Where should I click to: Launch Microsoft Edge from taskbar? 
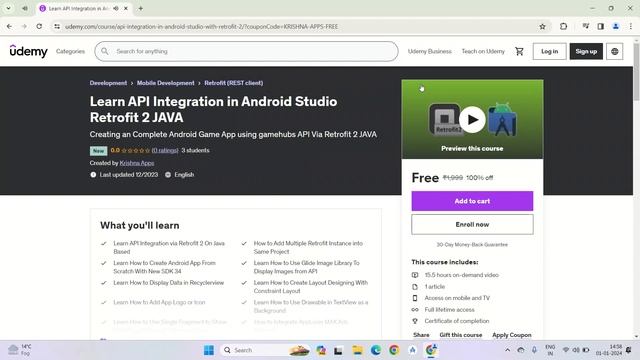(x=376, y=350)
